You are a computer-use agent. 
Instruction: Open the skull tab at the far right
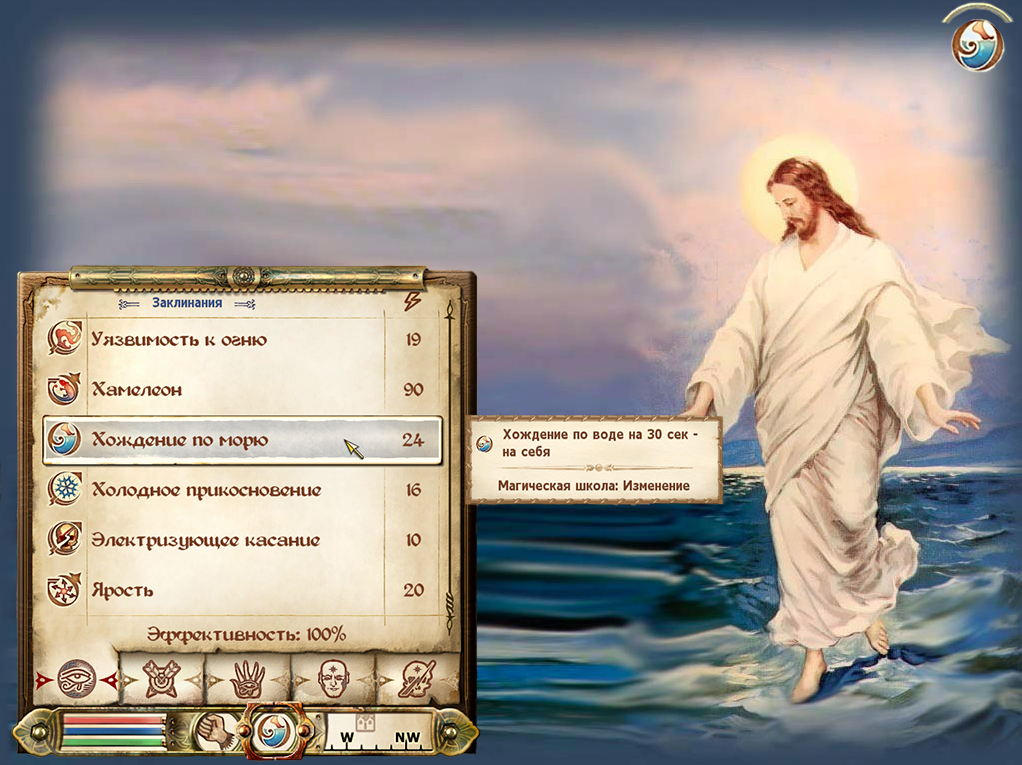pyautogui.click(x=417, y=680)
